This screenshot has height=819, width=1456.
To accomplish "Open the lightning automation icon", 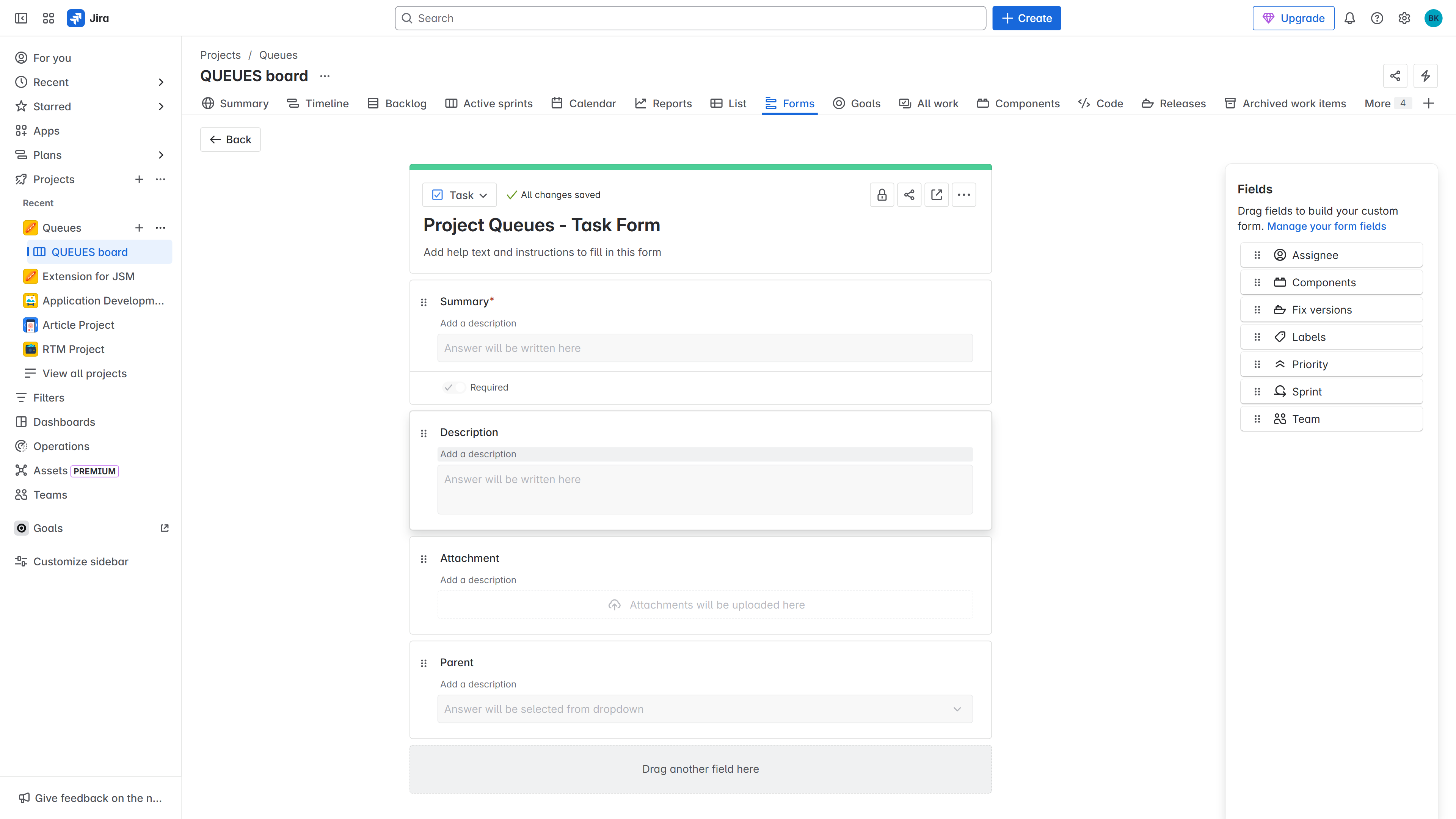I will point(1426,76).
